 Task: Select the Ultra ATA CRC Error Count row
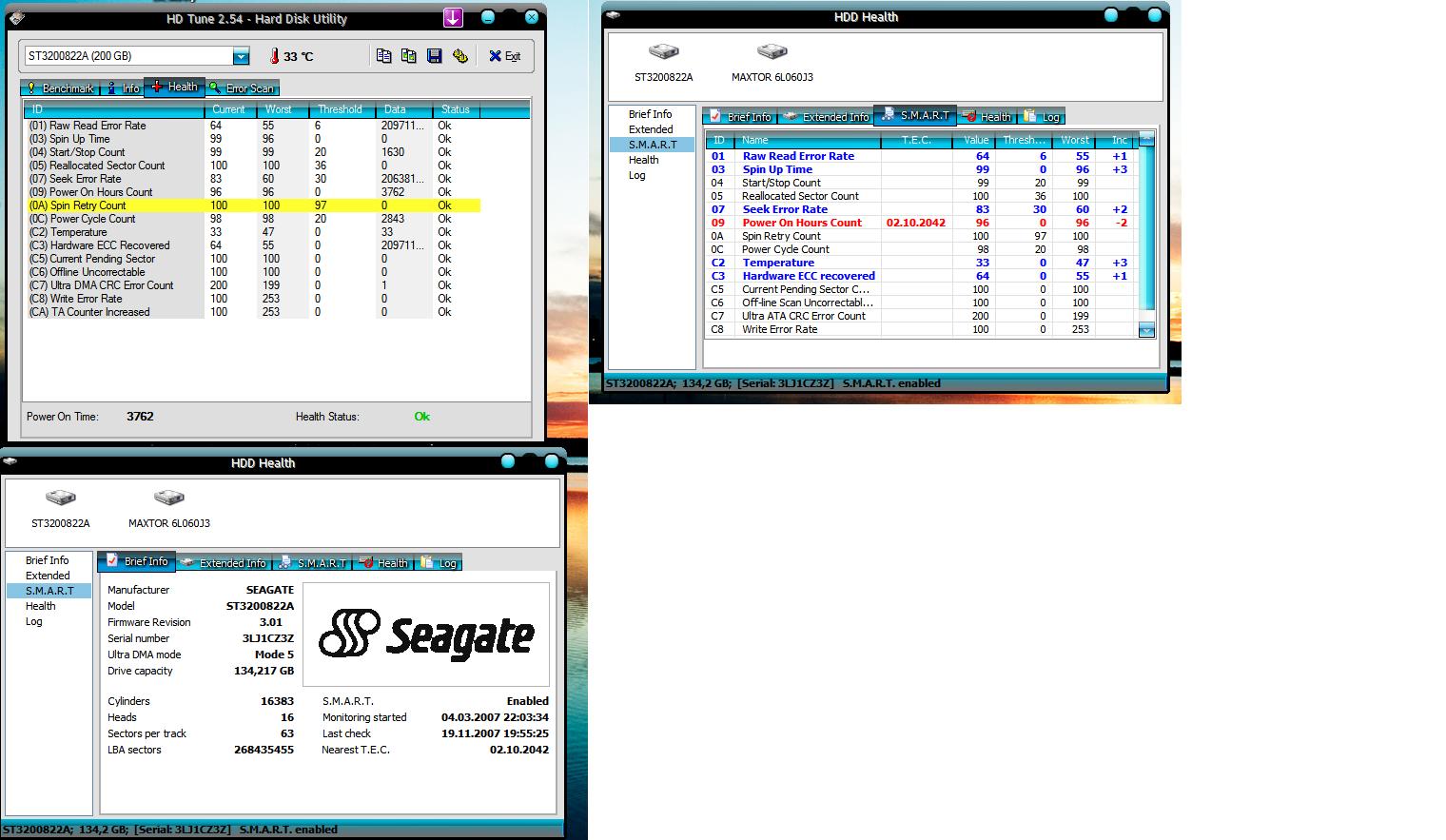(x=921, y=316)
